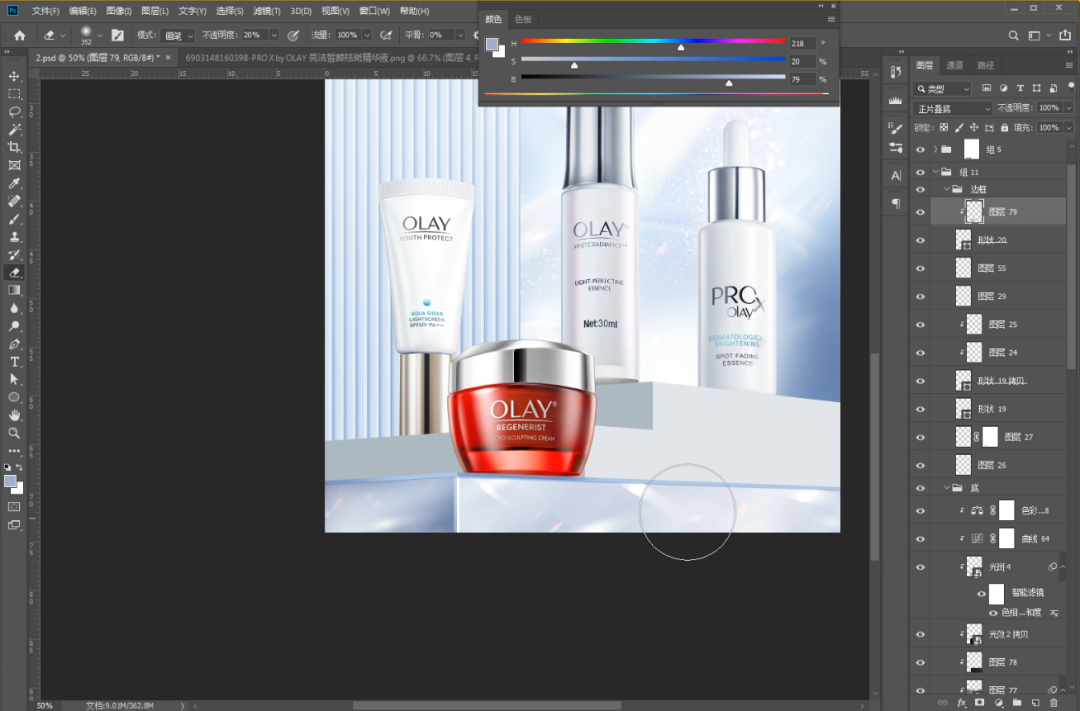Screen dimensions: 1080x711
Task: Open the 滤镜(T) menu
Action: pyautogui.click(x=267, y=11)
